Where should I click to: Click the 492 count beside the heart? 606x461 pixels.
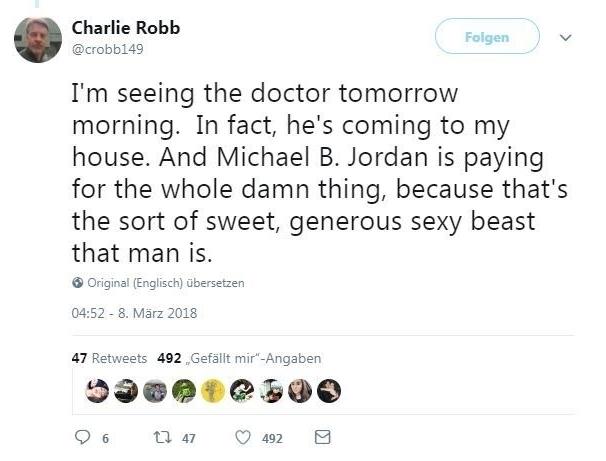(x=272, y=439)
